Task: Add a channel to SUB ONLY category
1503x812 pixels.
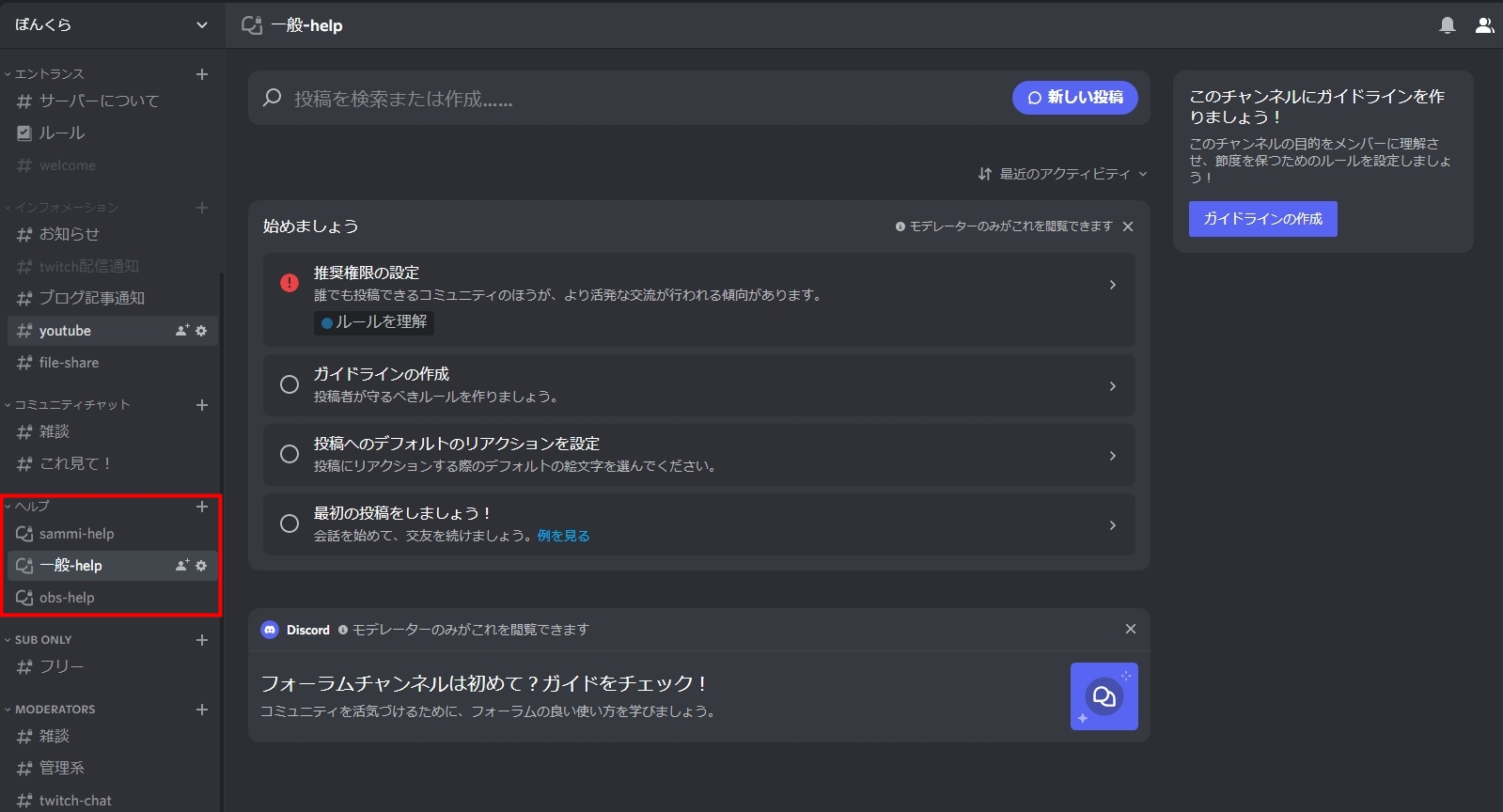Action: tap(202, 640)
